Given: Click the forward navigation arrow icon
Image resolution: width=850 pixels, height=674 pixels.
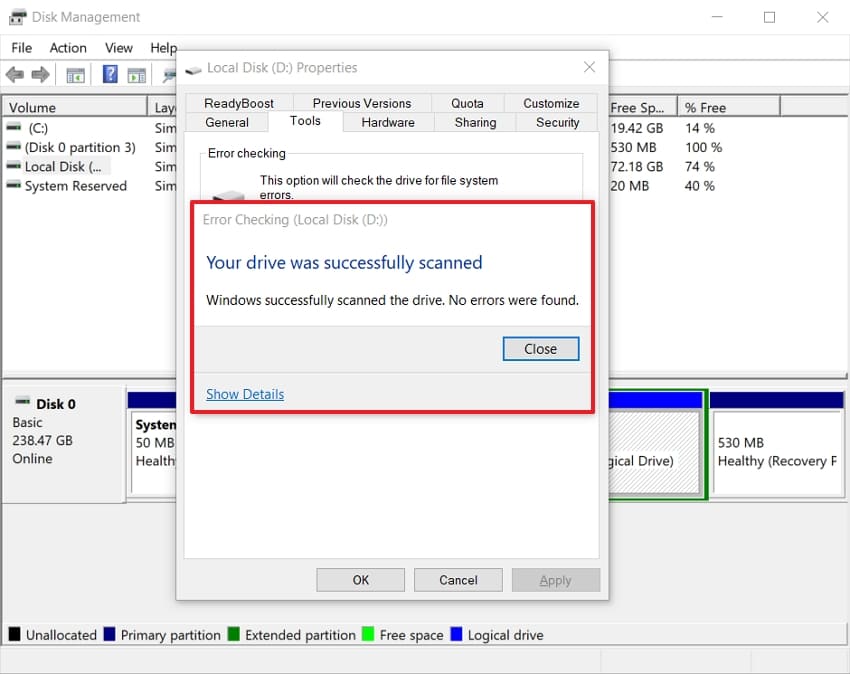Looking at the screenshot, I should (38, 73).
